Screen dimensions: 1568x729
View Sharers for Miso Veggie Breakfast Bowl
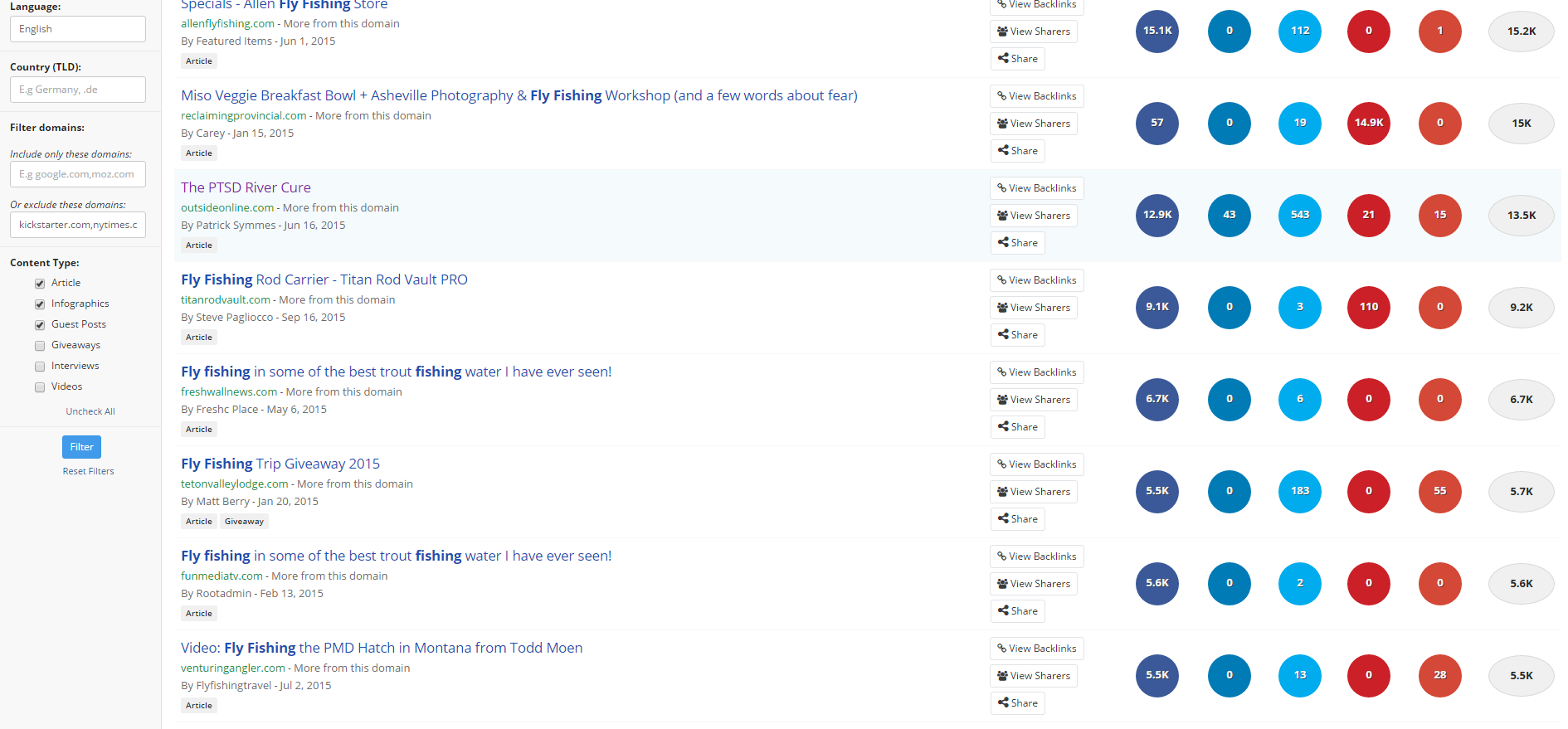(1034, 124)
